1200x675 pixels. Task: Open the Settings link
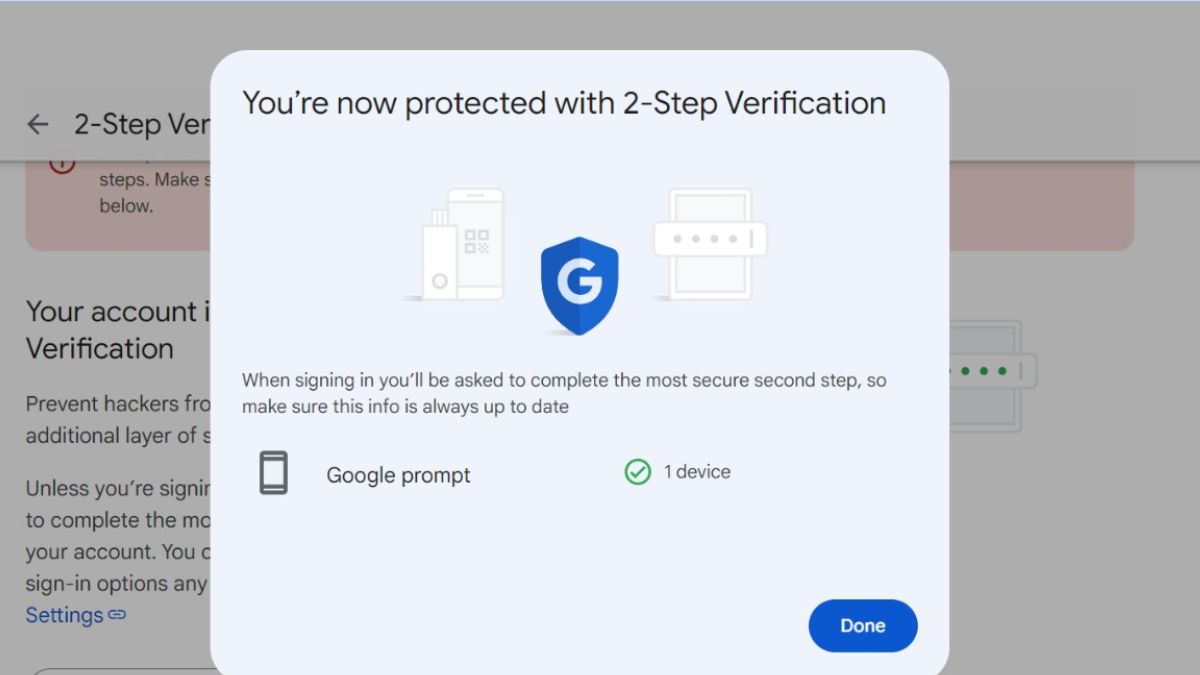pos(65,615)
